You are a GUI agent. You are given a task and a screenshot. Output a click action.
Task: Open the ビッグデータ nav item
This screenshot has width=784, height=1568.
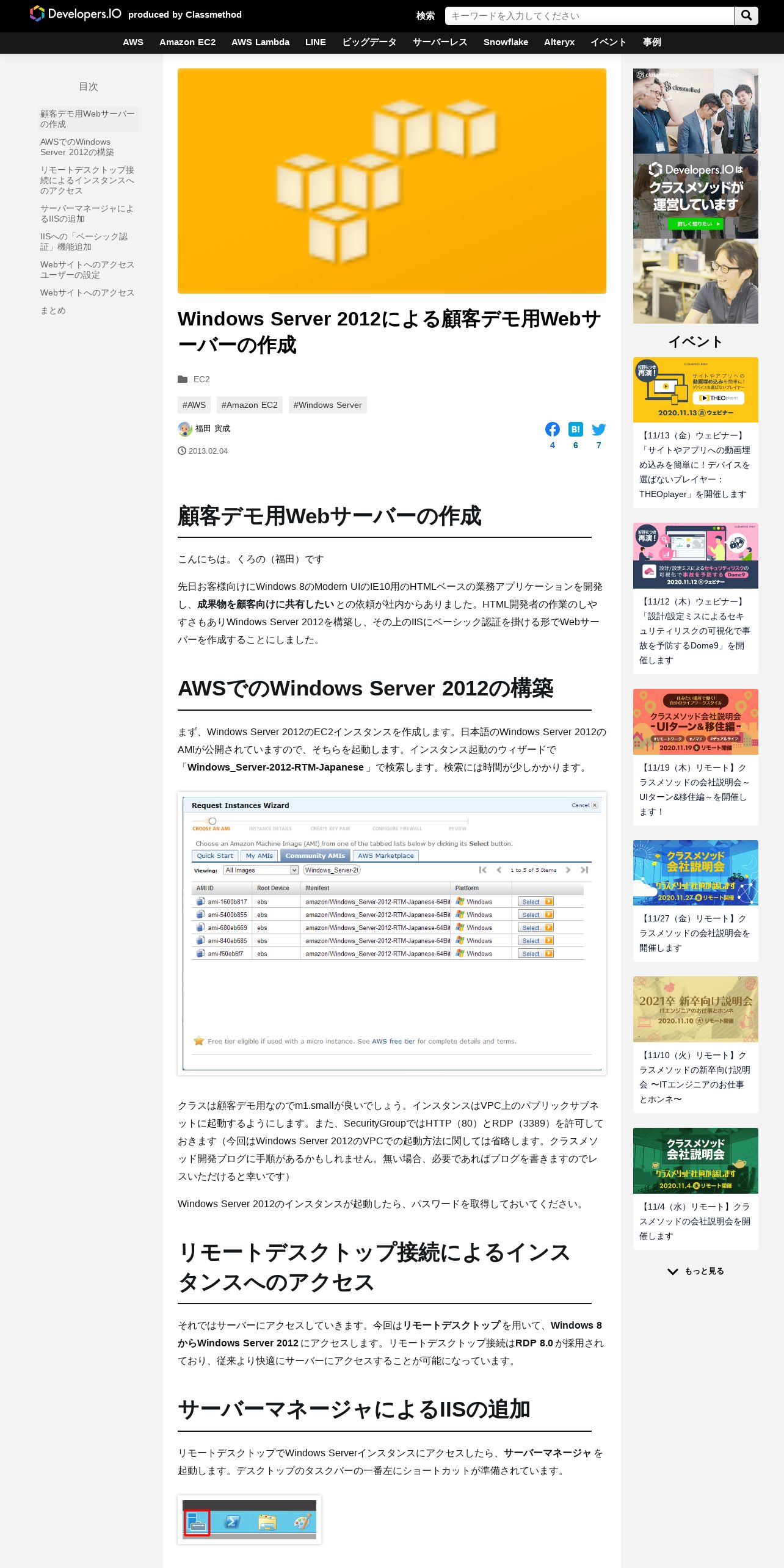tap(369, 42)
